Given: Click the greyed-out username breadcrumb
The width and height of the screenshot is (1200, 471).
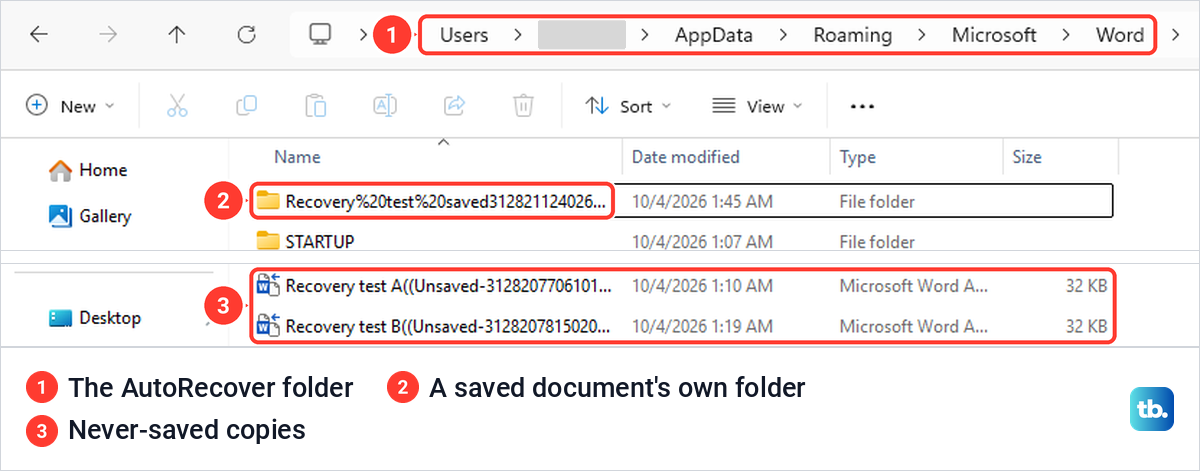Looking at the screenshot, I should coord(582,35).
